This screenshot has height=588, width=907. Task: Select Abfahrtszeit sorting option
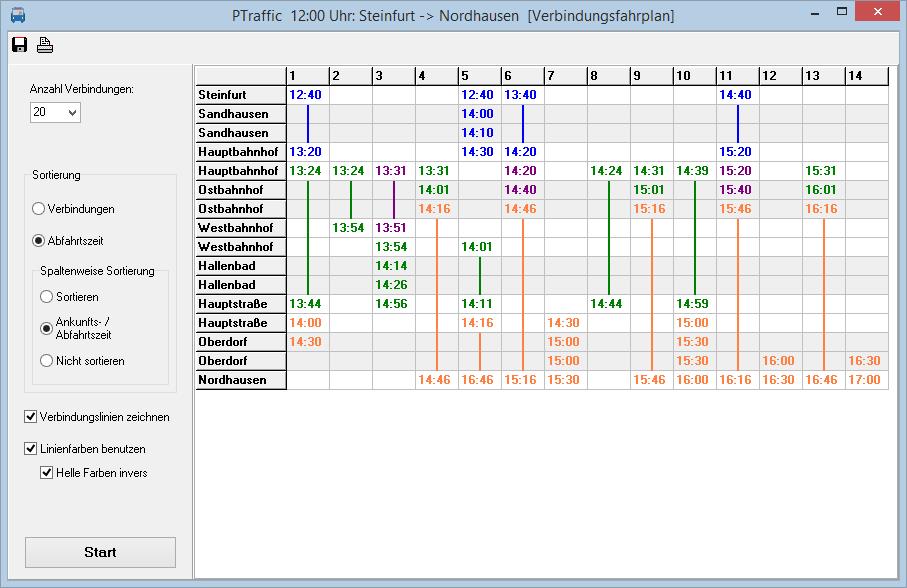coord(39,241)
